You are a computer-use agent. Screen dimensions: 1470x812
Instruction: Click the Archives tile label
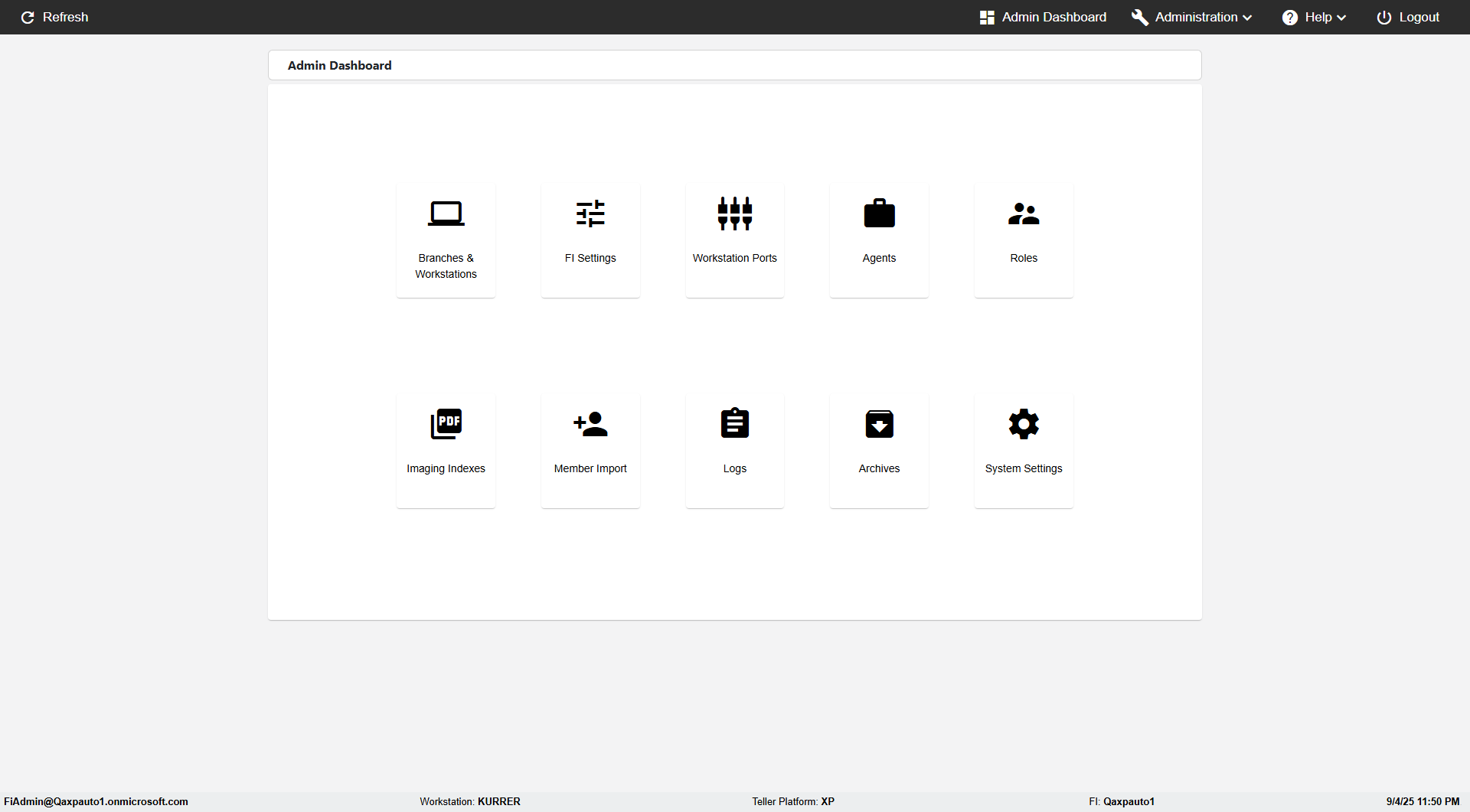[879, 468]
